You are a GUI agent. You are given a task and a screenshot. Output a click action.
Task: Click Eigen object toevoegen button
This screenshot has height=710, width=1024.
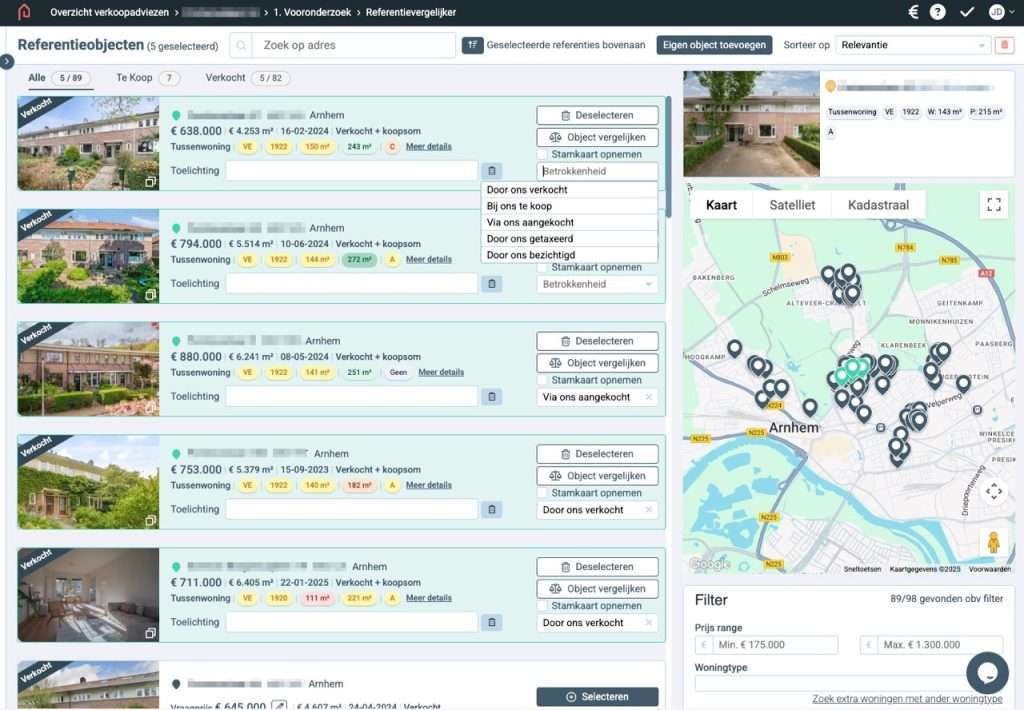714,45
